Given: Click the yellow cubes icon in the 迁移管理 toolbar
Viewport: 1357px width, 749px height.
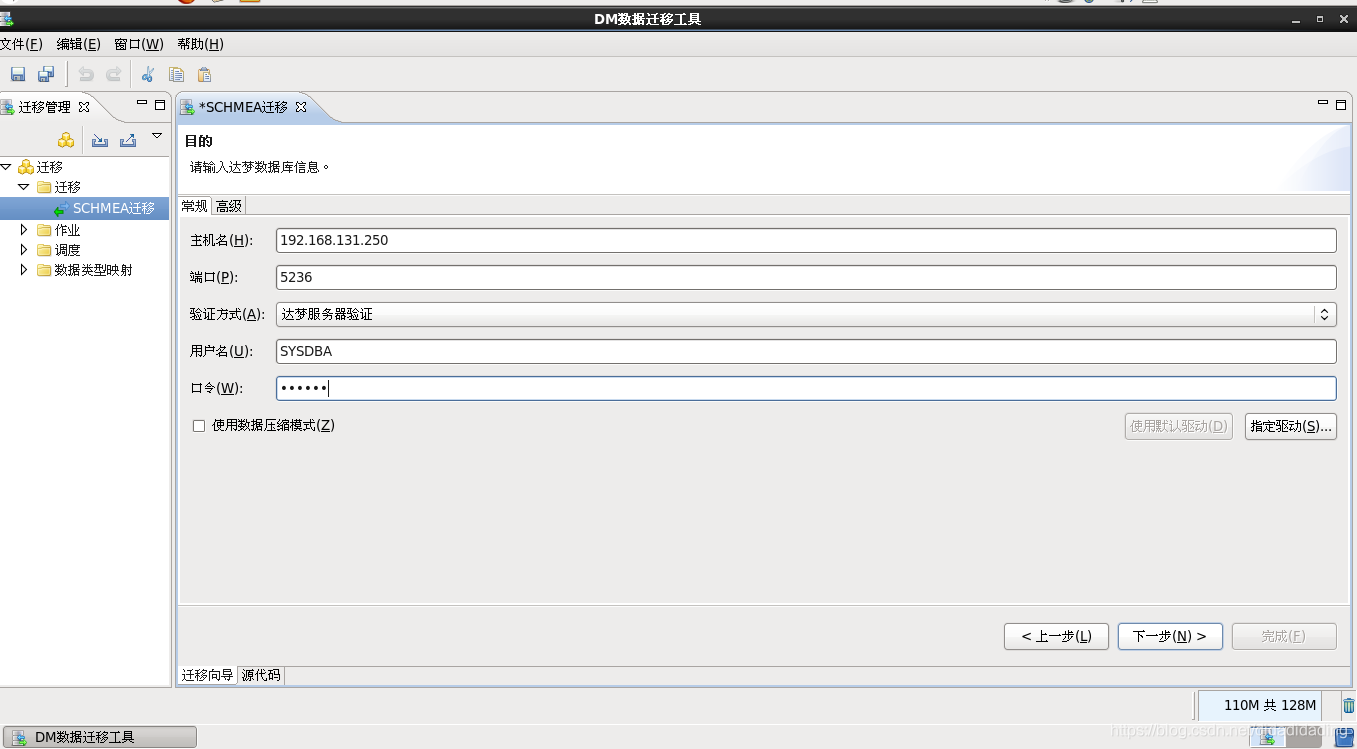Looking at the screenshot, I should point(66,140).
